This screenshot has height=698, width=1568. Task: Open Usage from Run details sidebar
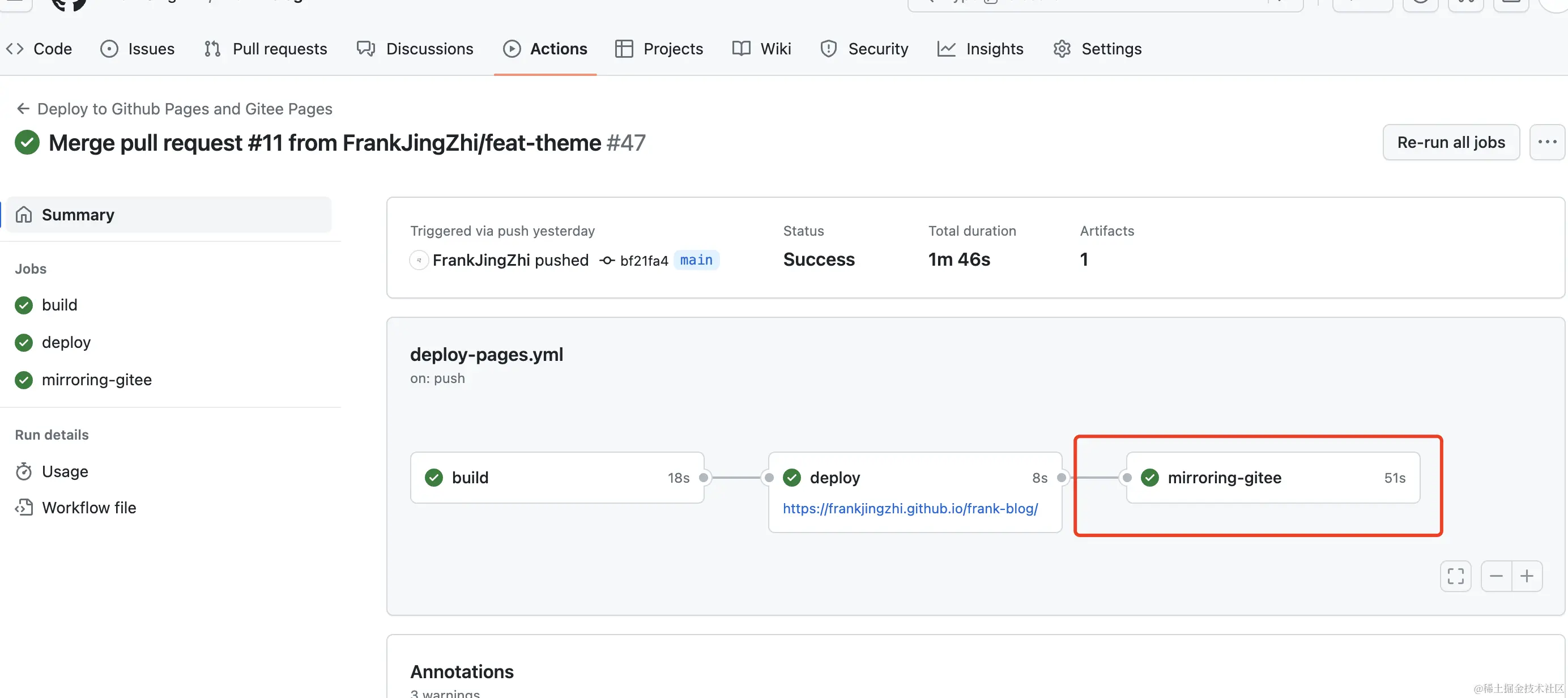[x=65, y=471]
